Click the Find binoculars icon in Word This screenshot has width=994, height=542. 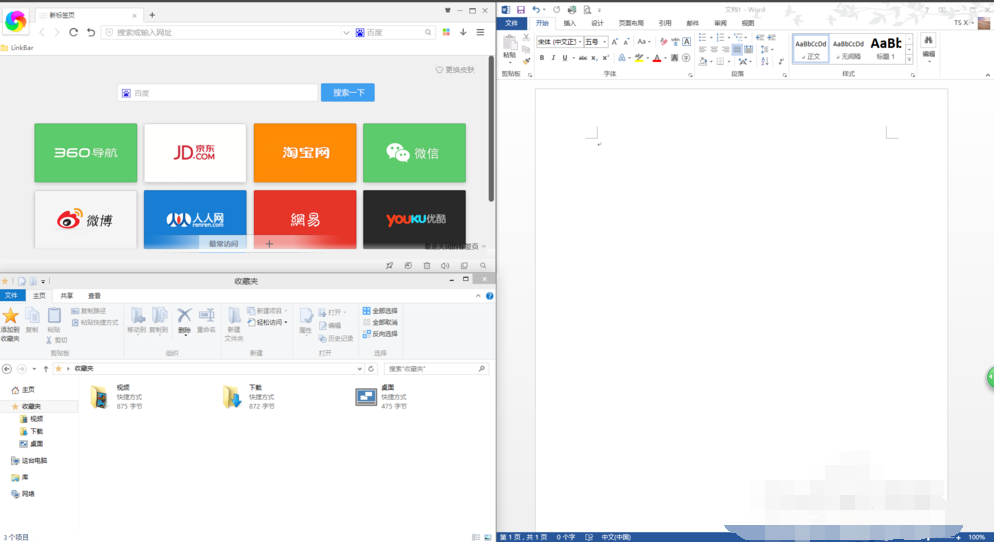pos(928,39)
